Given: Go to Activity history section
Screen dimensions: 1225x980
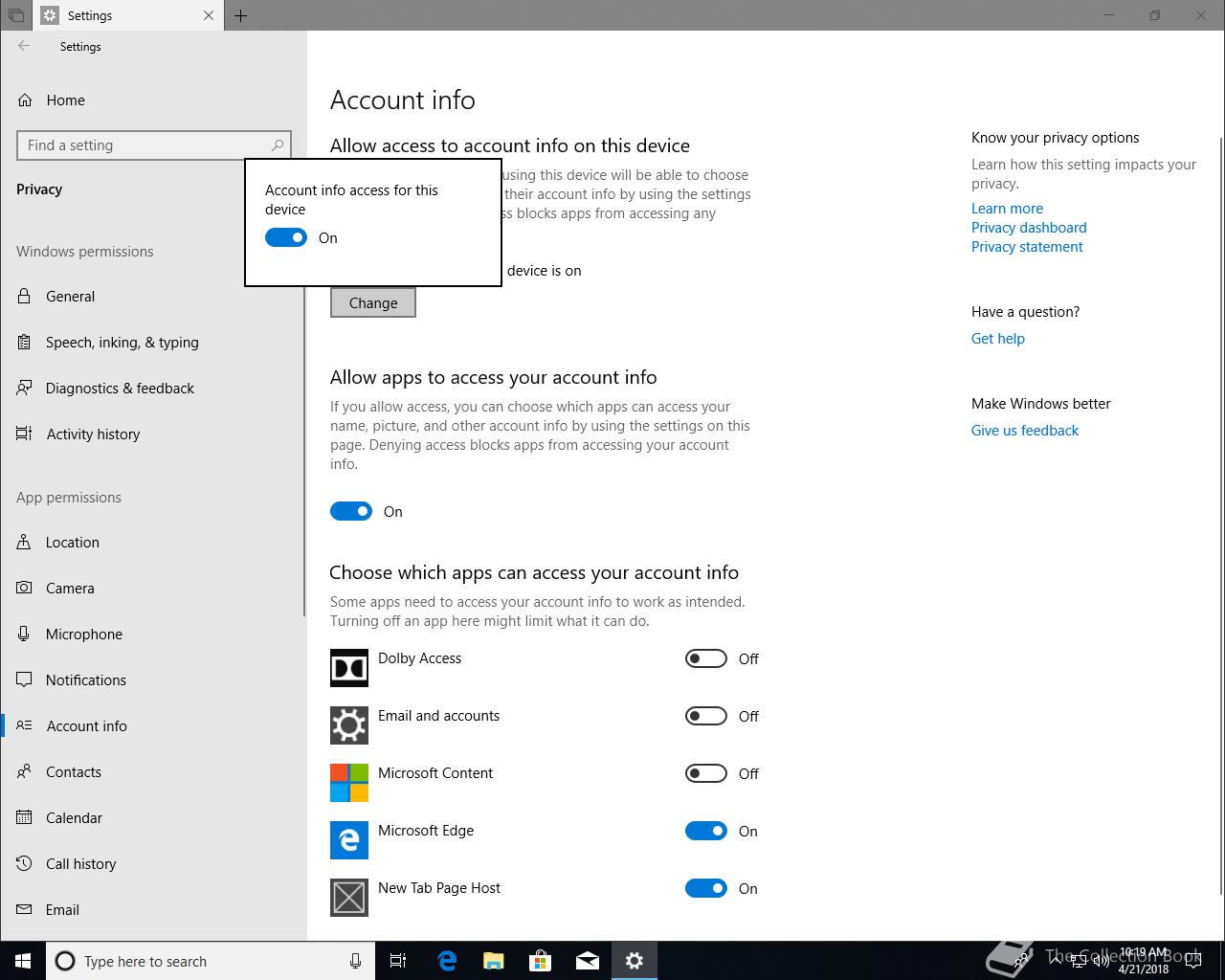Looking at the screenshot, I should (x=93, y=434).
